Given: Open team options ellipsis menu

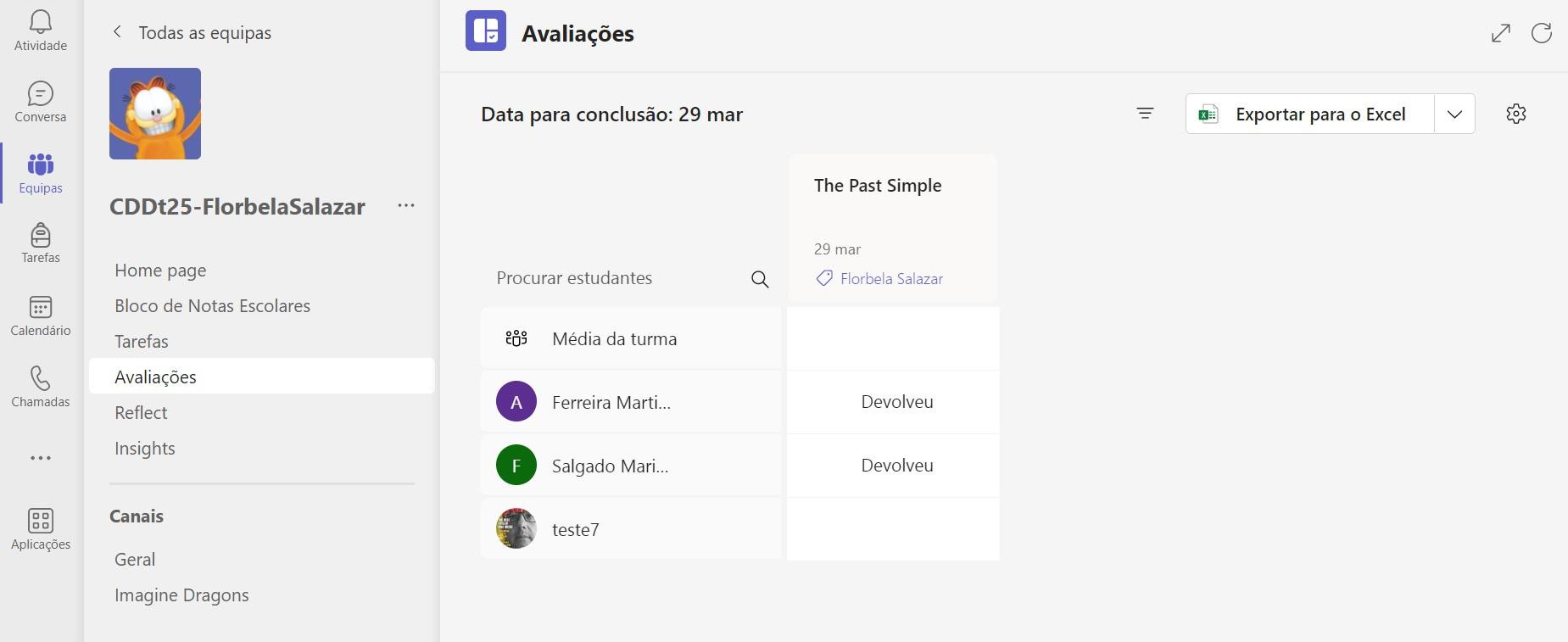Looking at the screenshot, I should point(406,206).
